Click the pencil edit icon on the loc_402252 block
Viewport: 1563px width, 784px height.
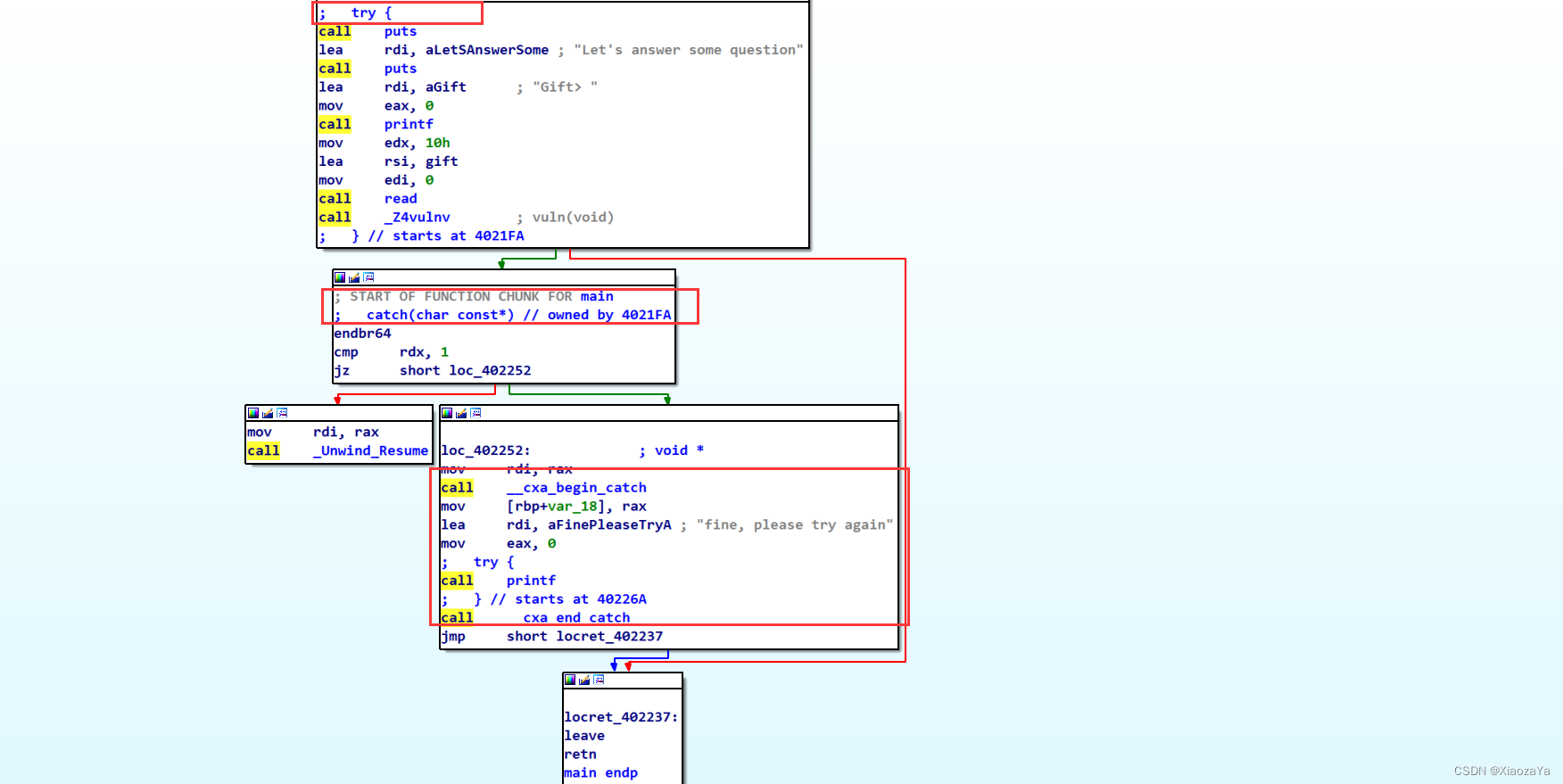[x=461, y=413]
